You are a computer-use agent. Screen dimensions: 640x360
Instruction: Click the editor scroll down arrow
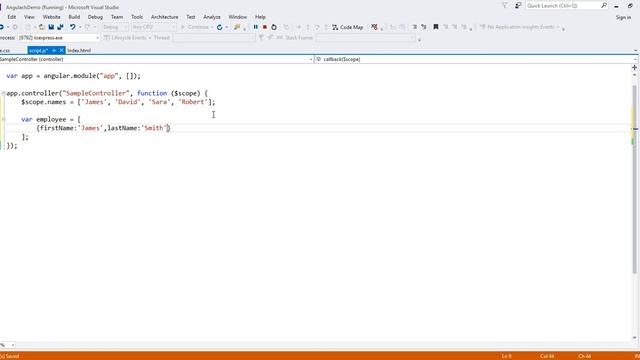635,338
